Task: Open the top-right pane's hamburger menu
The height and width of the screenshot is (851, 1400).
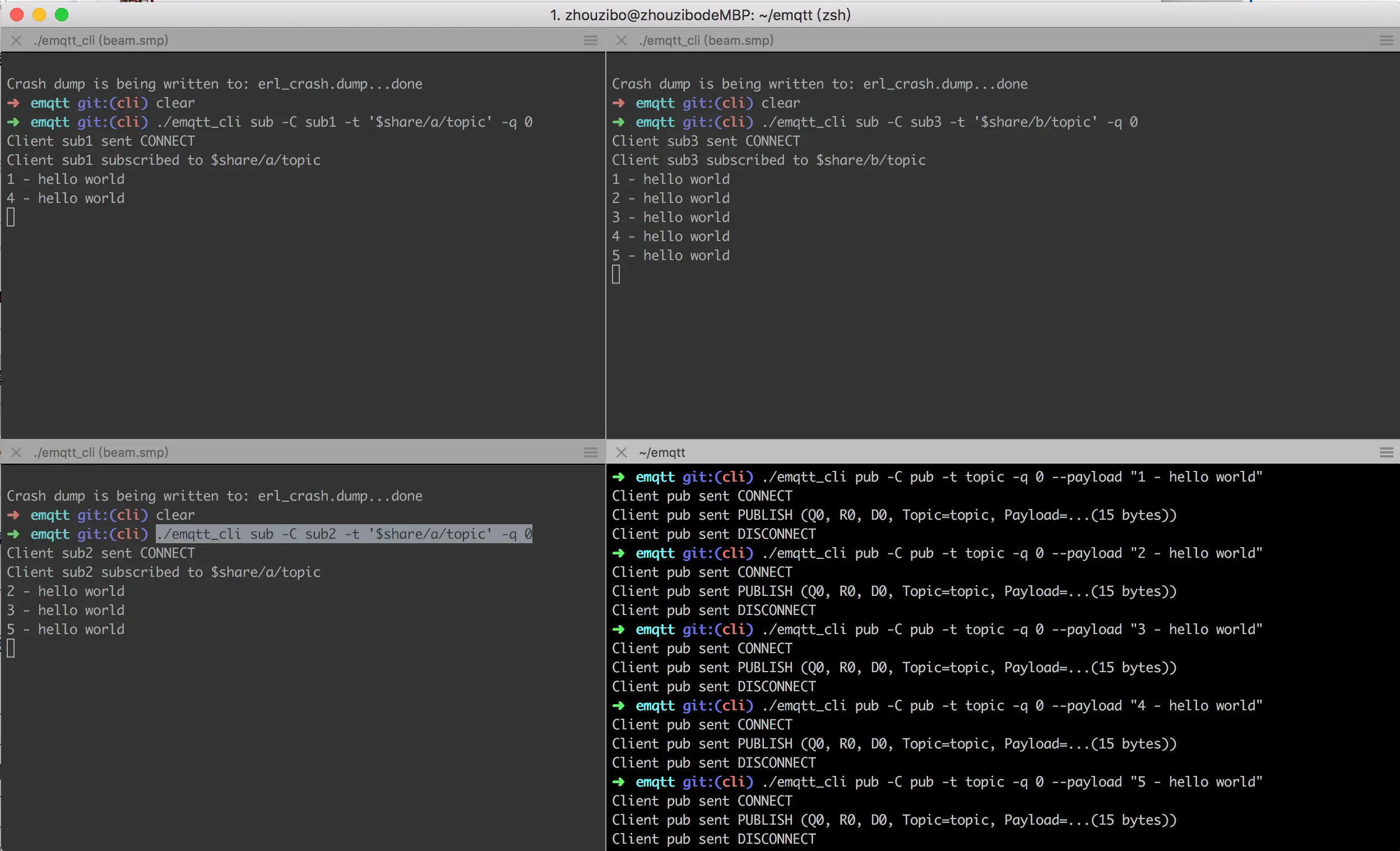Action: (x=1386, y=40)
